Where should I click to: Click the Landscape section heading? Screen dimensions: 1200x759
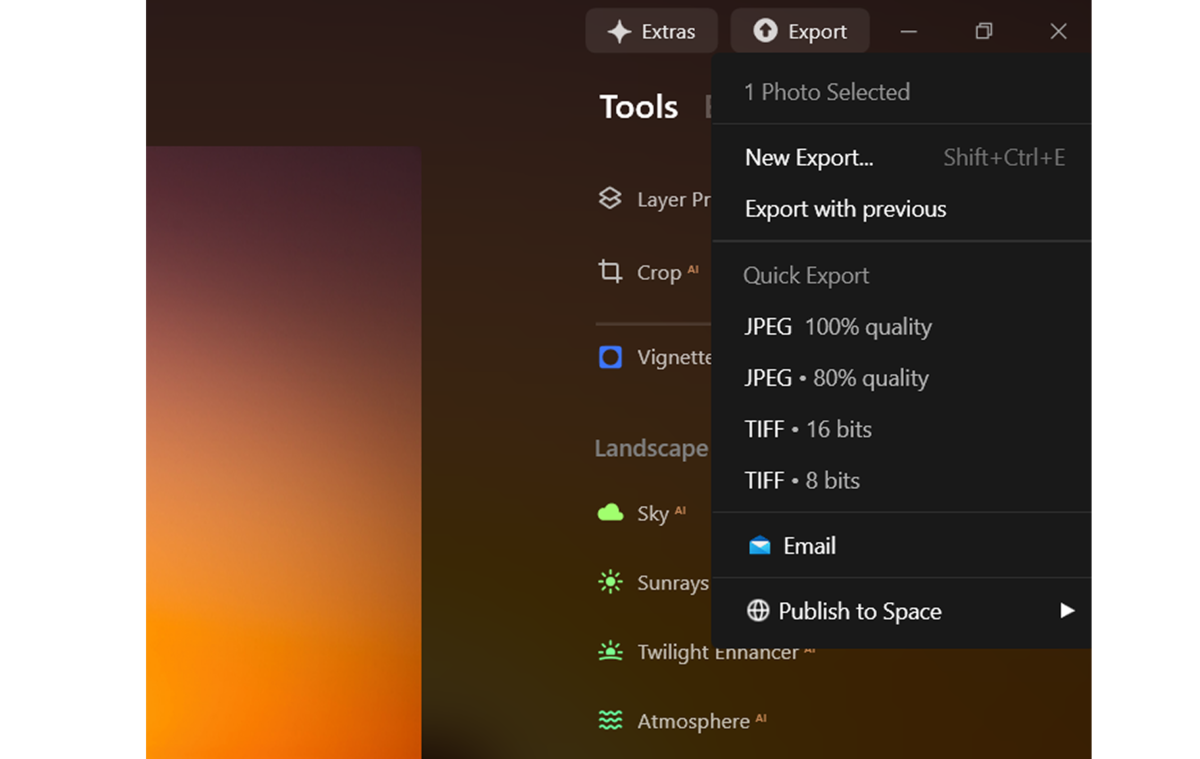point(651,448)
